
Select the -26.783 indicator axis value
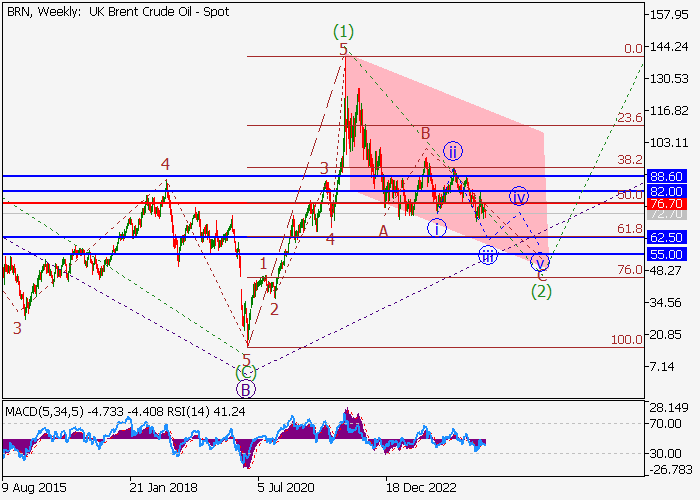click(671, 470)
